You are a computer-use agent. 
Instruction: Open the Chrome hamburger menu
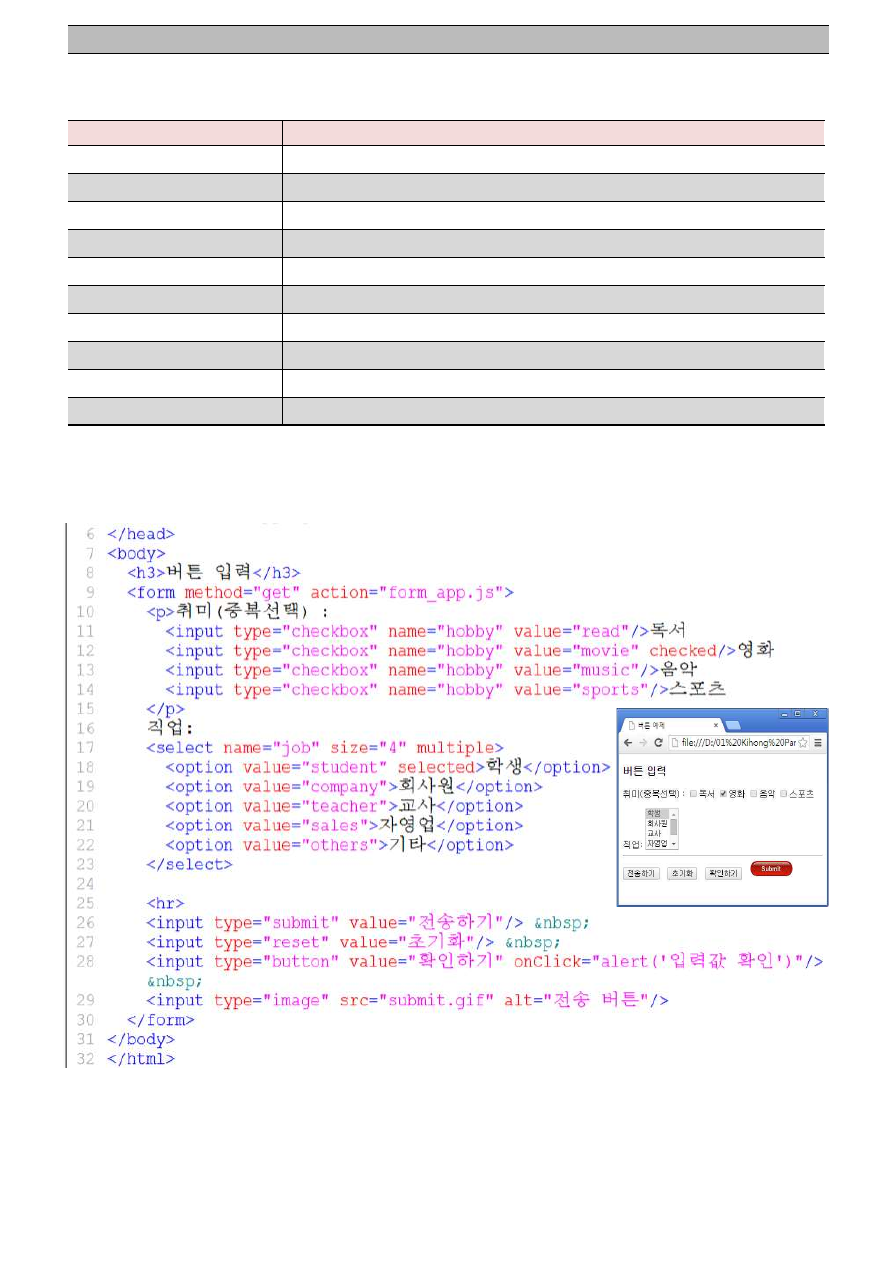(818, 743)
